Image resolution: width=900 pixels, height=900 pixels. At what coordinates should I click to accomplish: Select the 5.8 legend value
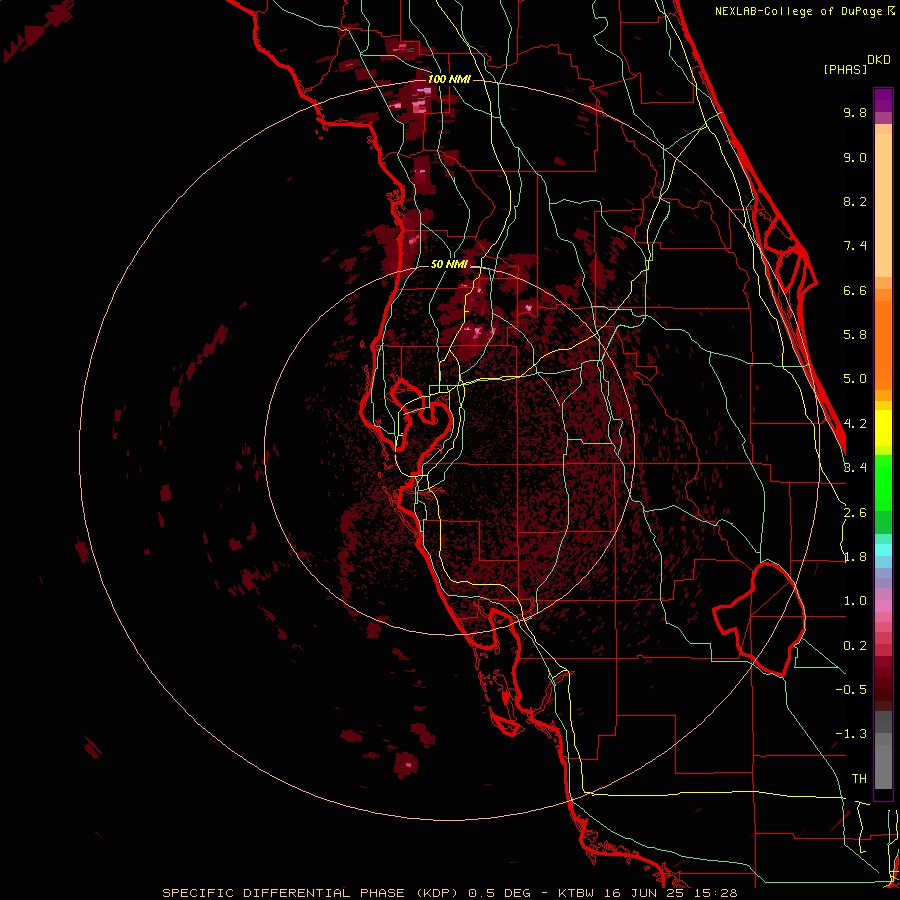tap(855, 335)
